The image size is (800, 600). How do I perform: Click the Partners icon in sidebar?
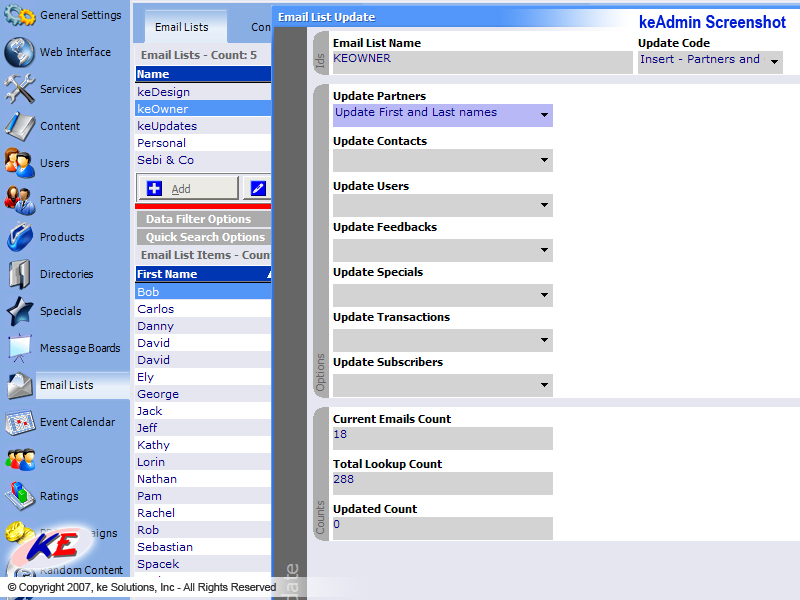click(19, 200)
